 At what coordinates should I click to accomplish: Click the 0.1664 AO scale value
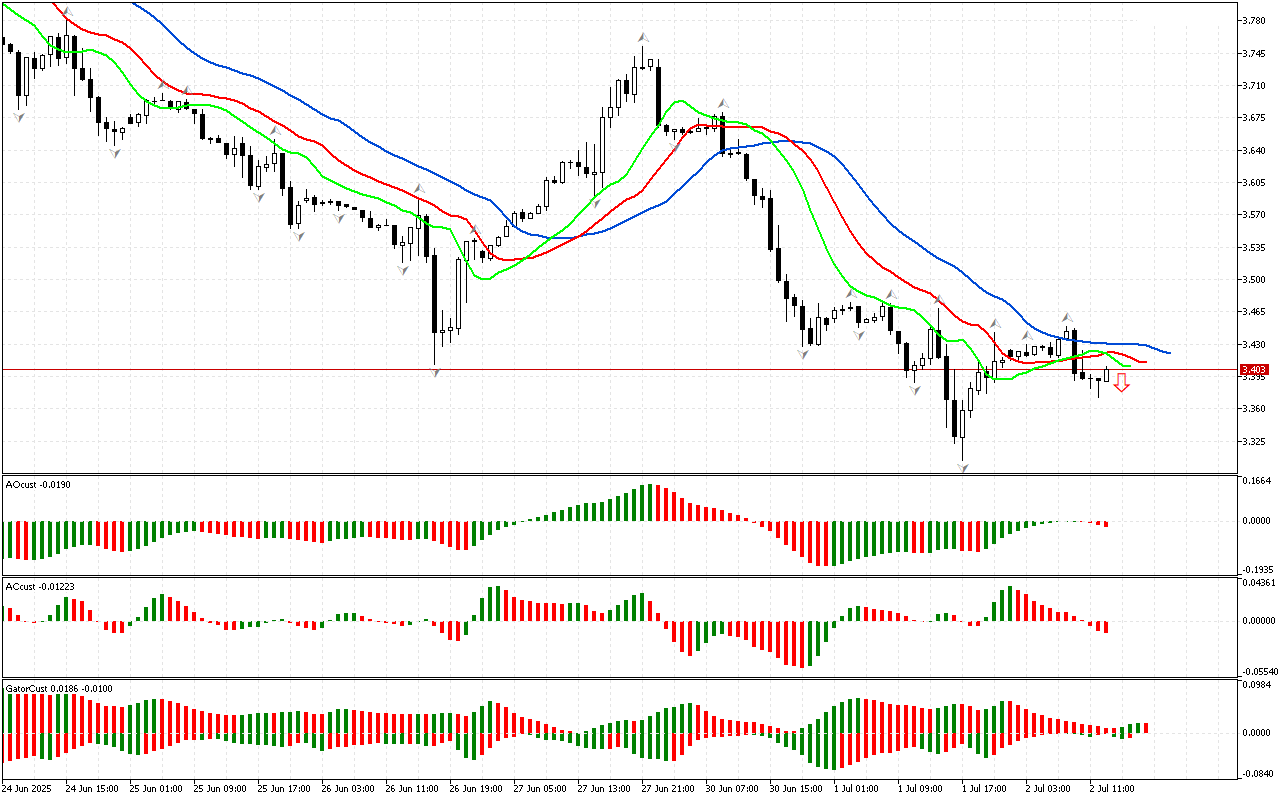(x=1255, y=481)
